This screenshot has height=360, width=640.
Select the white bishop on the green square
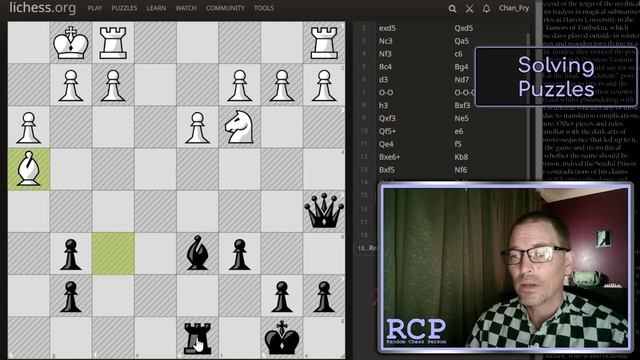click(x=29, y=169)
